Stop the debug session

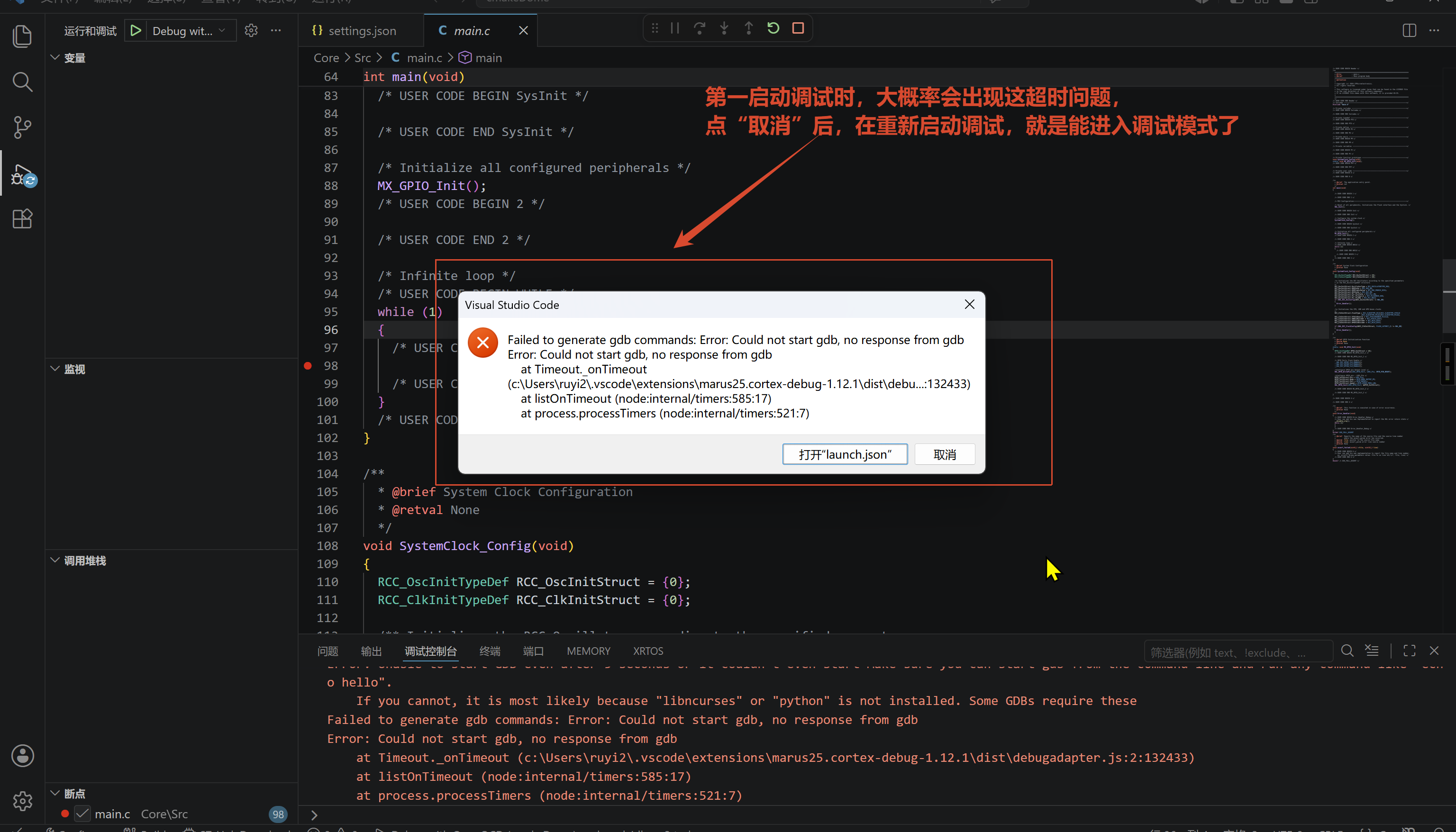[x=798, y=28]
